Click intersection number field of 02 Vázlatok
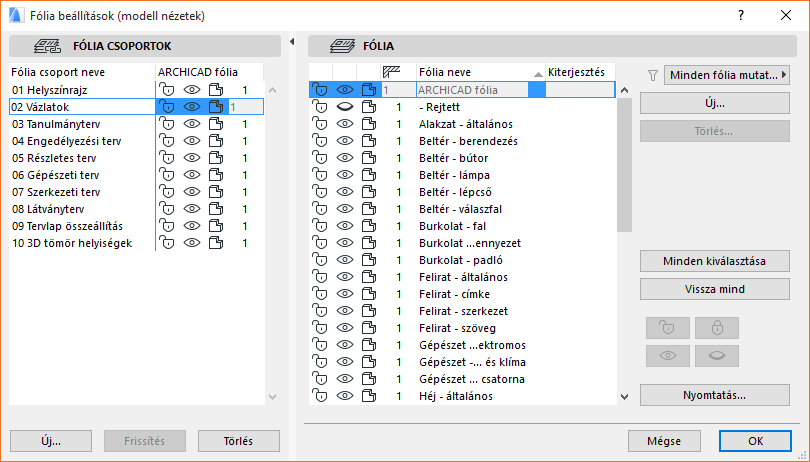The height and width of the screenshot is (462, 810). click(x=245, y=107)
